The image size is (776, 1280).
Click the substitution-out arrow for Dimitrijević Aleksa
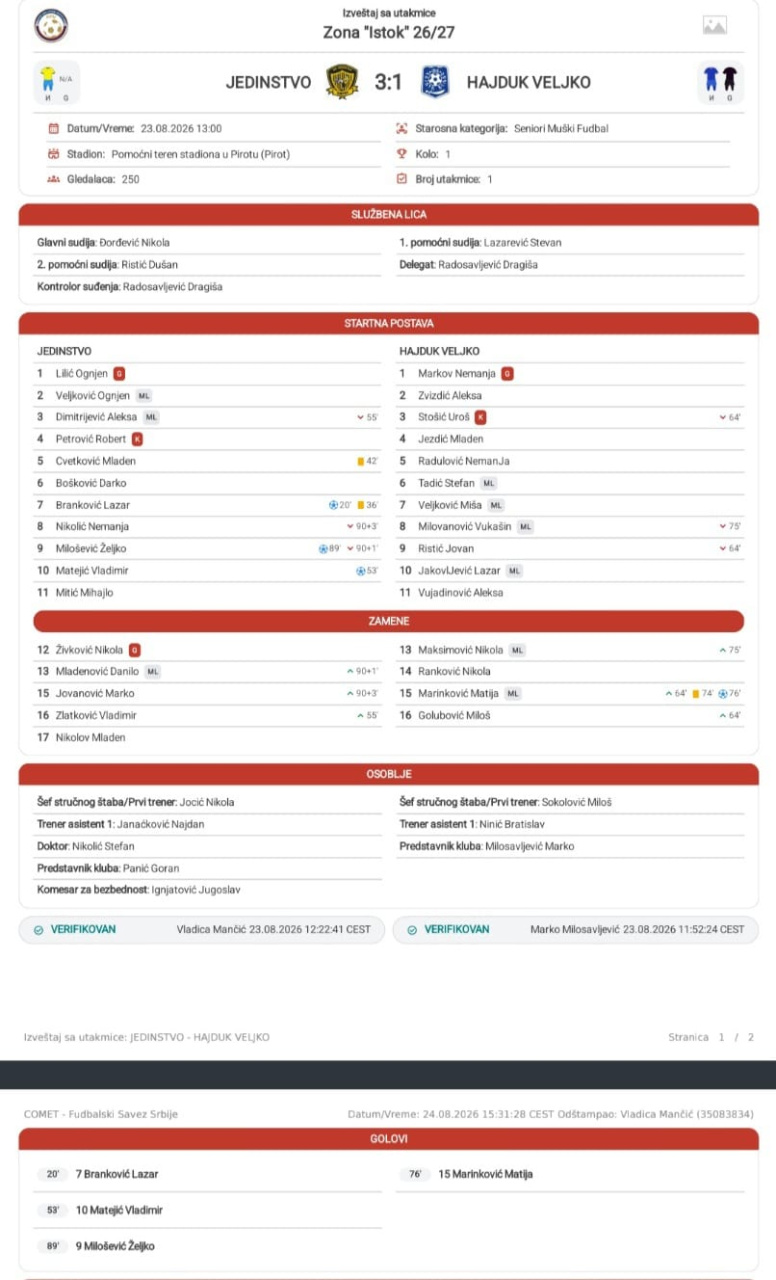(x=360, y=417)
